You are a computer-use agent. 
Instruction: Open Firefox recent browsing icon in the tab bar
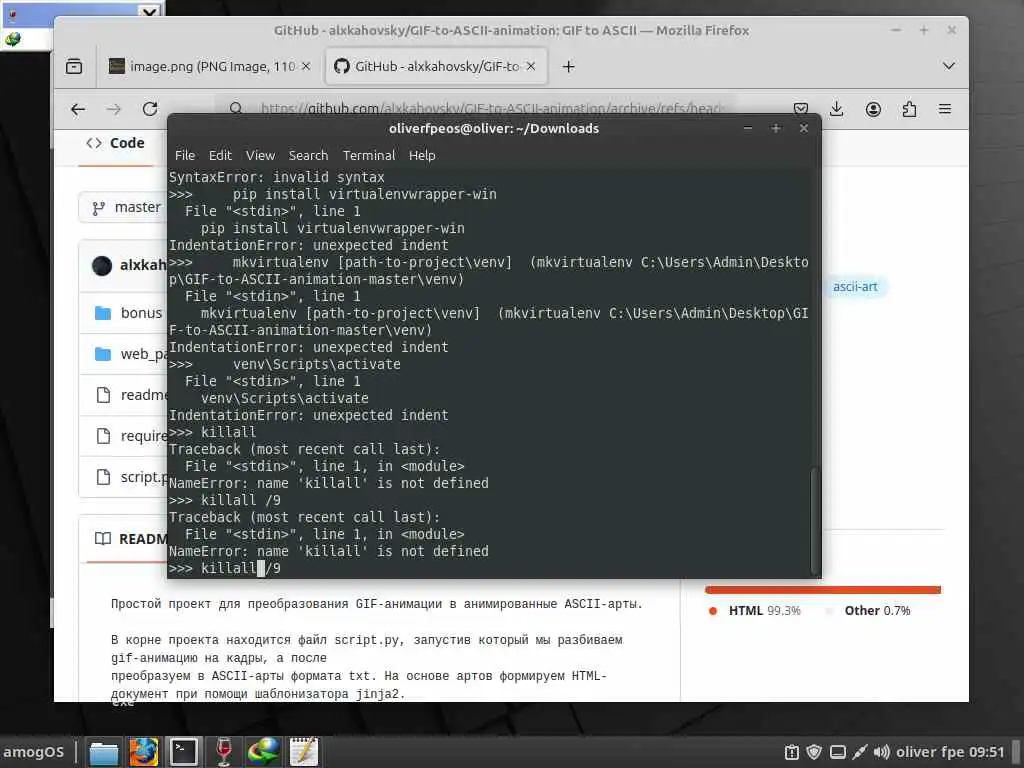[x=74, y=66]
